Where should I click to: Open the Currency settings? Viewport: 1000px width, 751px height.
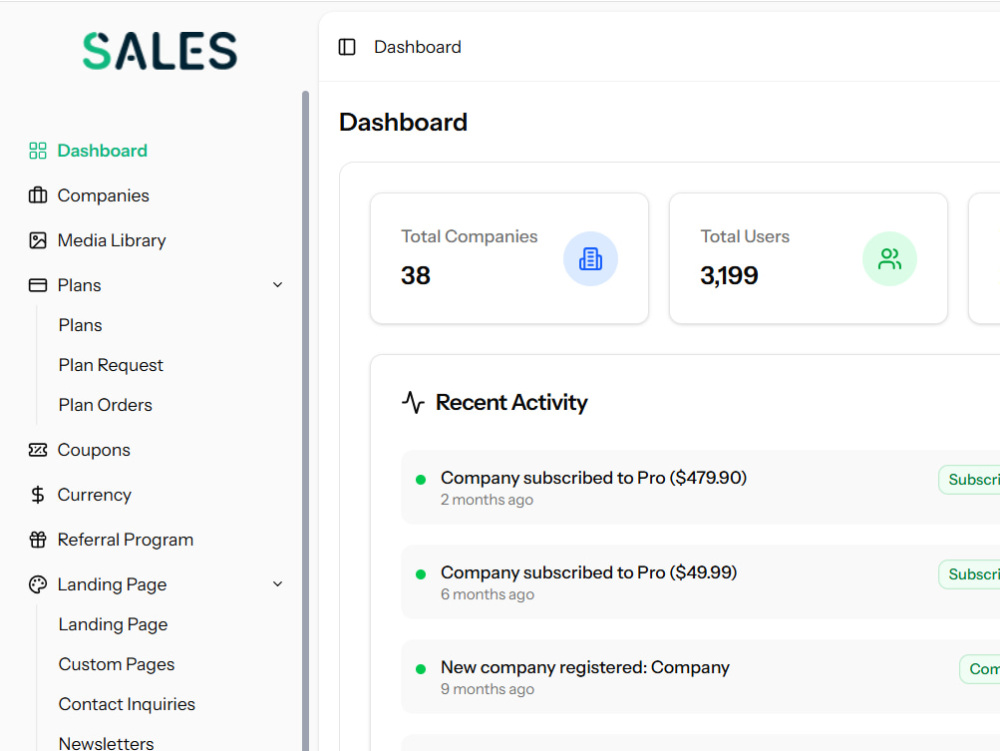pyautogui.click(x=94, y=495)
